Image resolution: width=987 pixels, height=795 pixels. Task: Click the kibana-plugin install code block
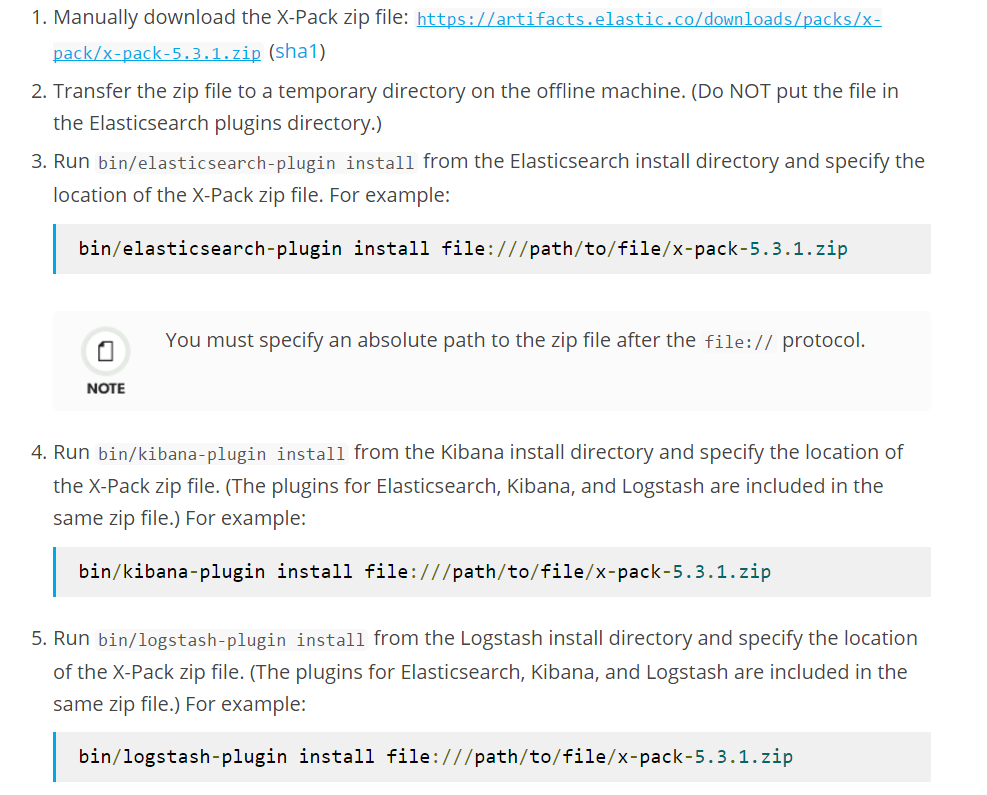coord(492,572)
